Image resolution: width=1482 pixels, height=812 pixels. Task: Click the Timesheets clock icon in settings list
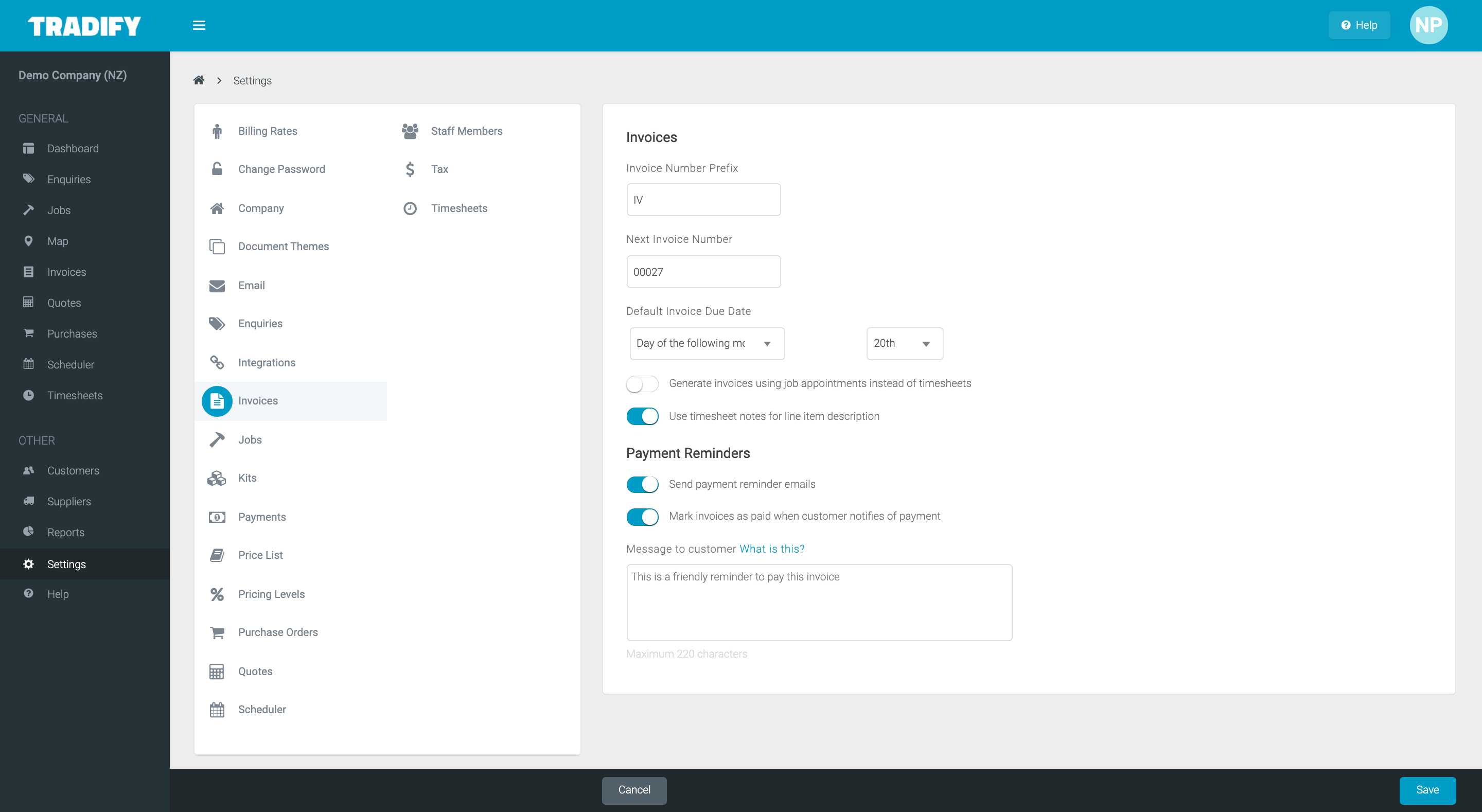click(x=410, y=208)
